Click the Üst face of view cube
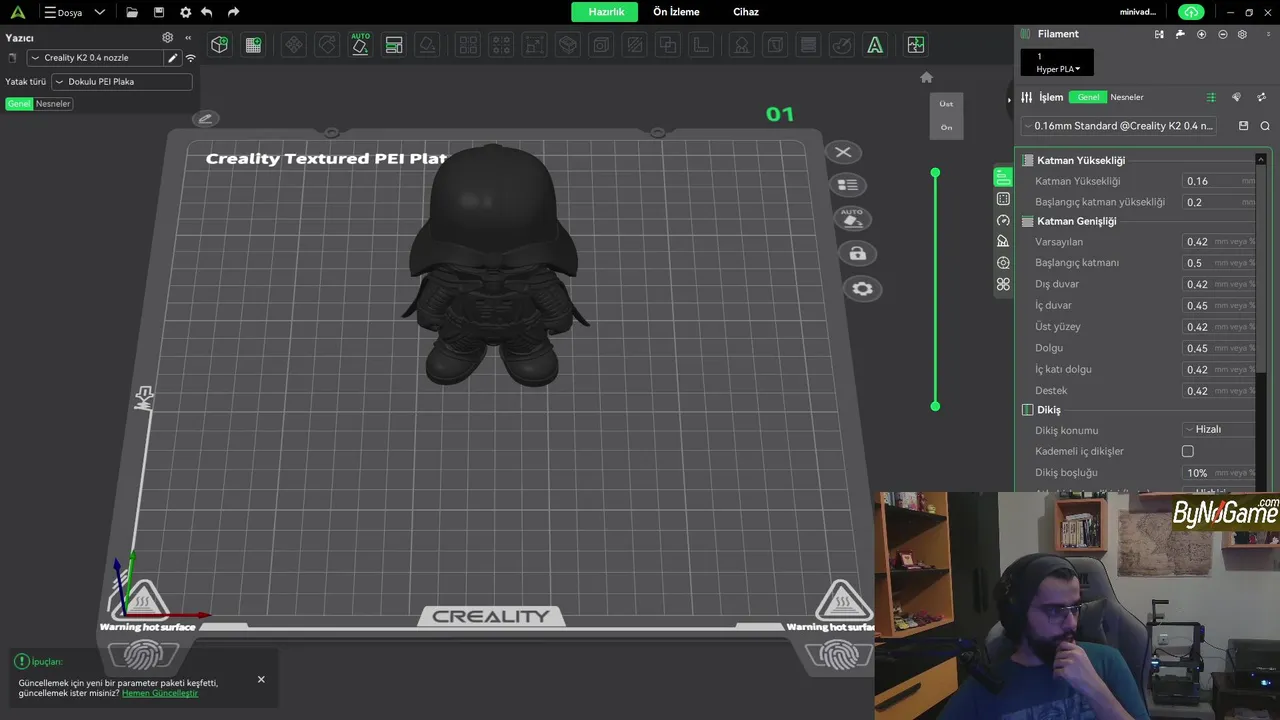 pyautogui.click(x=946, y=104)
